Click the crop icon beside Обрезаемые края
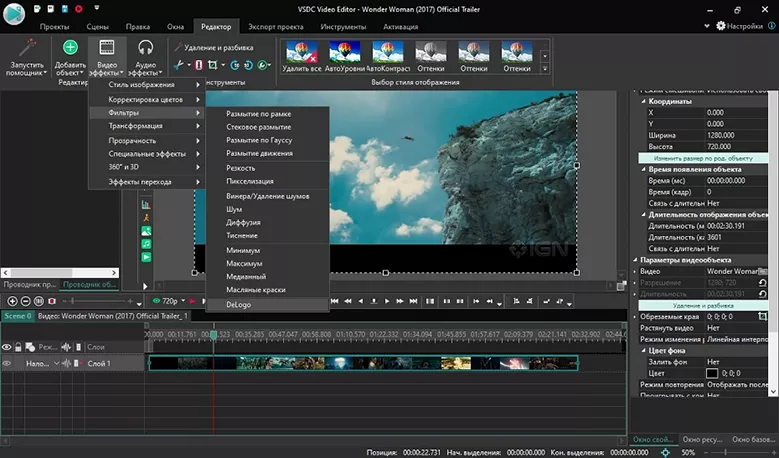Image resolution: width=779 pixels, height=458 pixels. point(762,316)
